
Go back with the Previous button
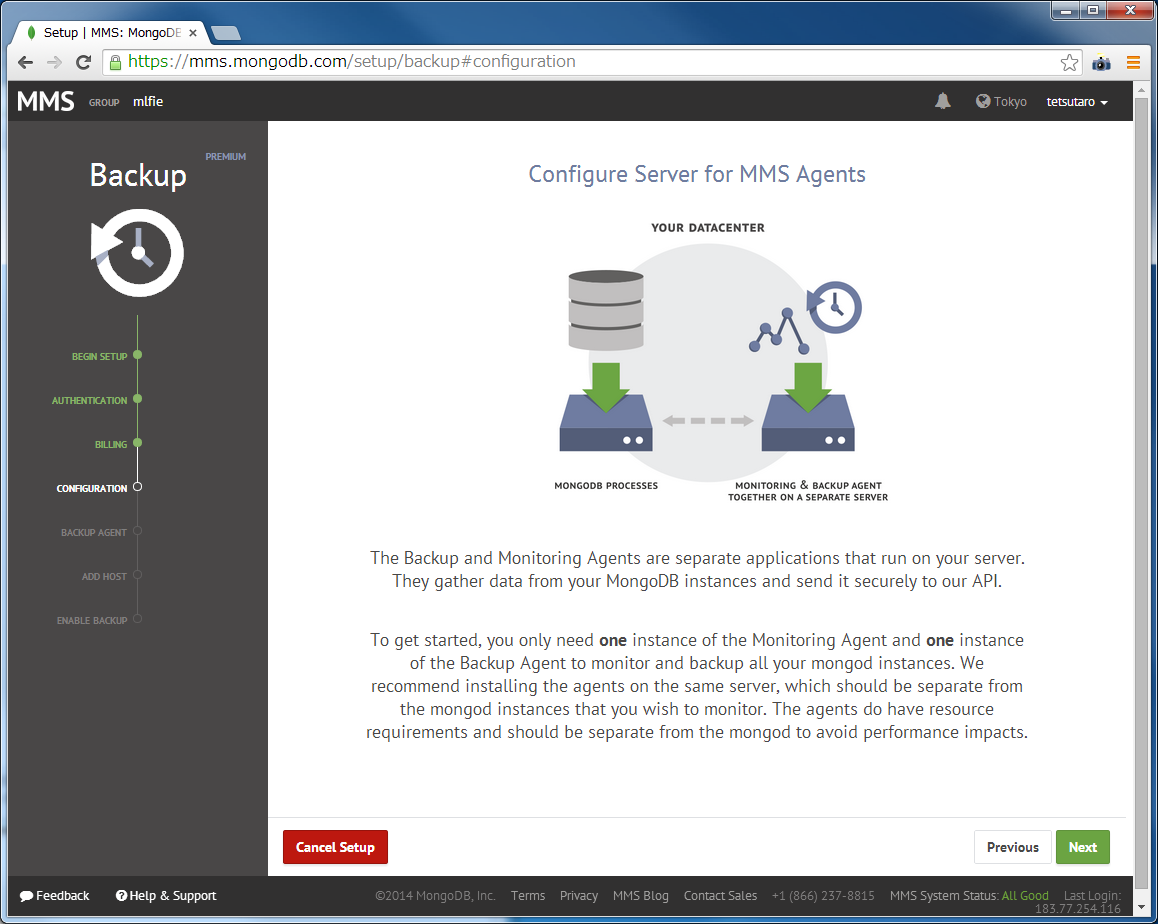click(1013, 847)
